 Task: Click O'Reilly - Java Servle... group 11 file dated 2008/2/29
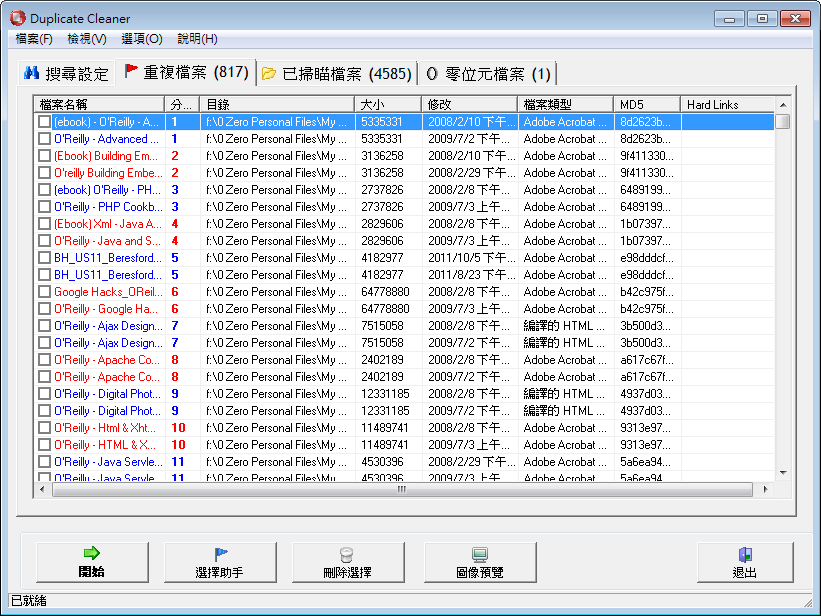[x=404, y=462]
